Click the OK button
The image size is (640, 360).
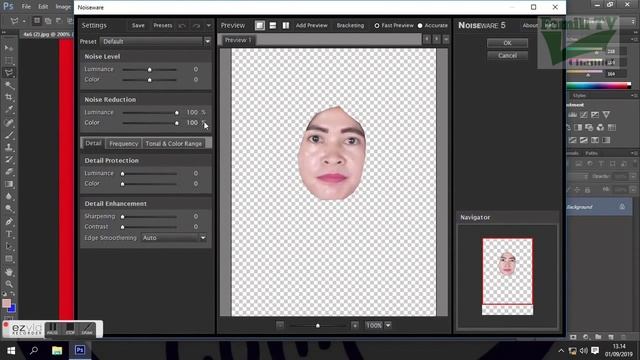507,43
